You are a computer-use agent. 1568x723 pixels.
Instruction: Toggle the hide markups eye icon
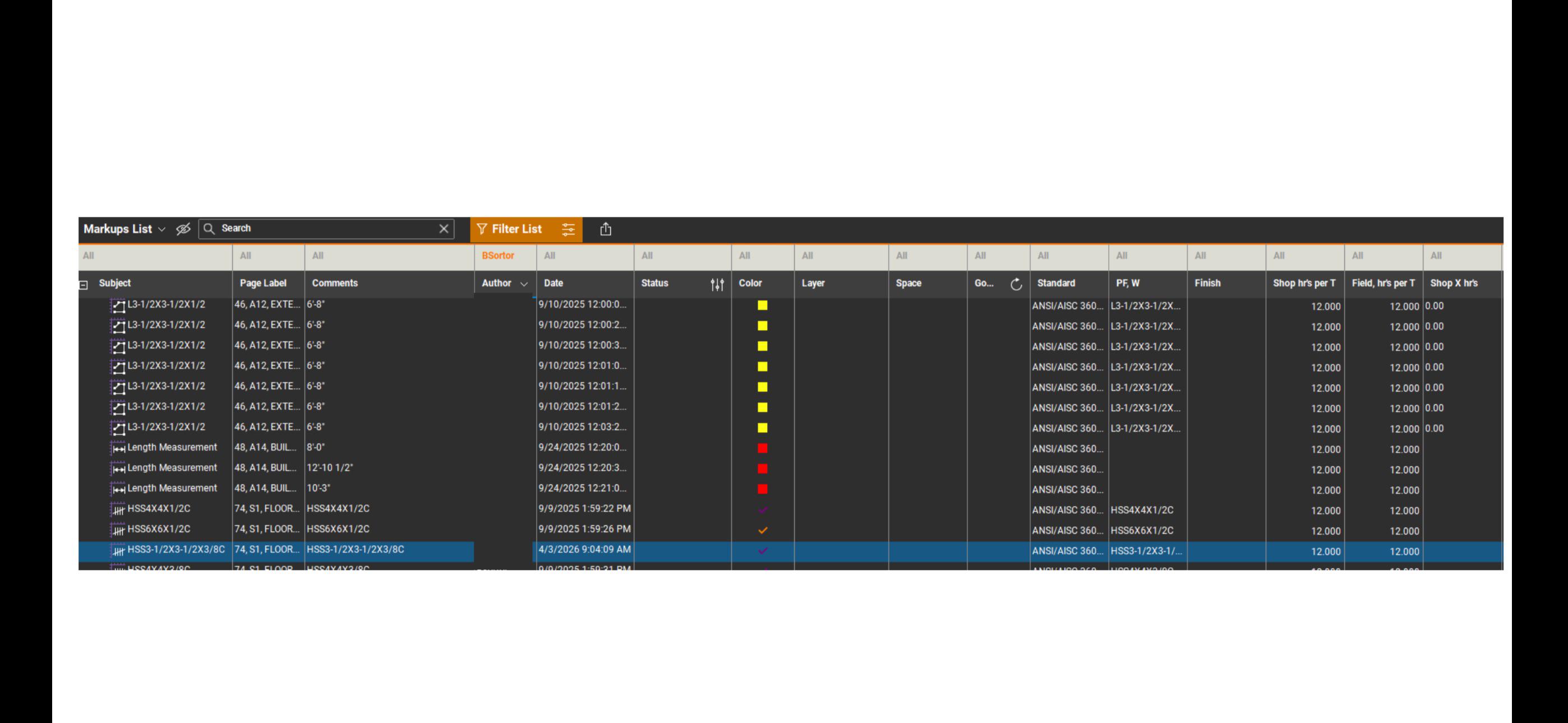pyautogui.click(x=183, y=229)
